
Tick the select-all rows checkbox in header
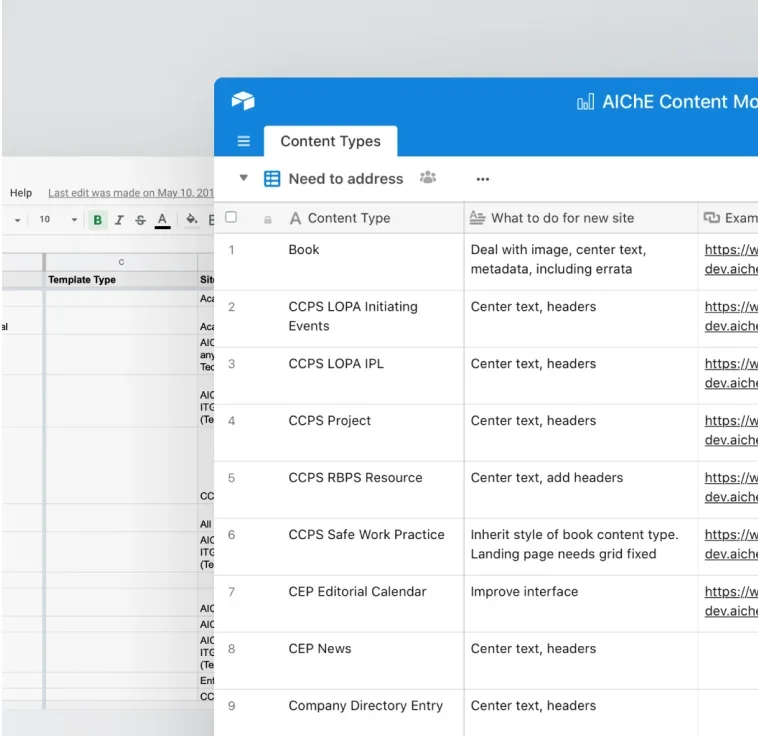(231, 217)
